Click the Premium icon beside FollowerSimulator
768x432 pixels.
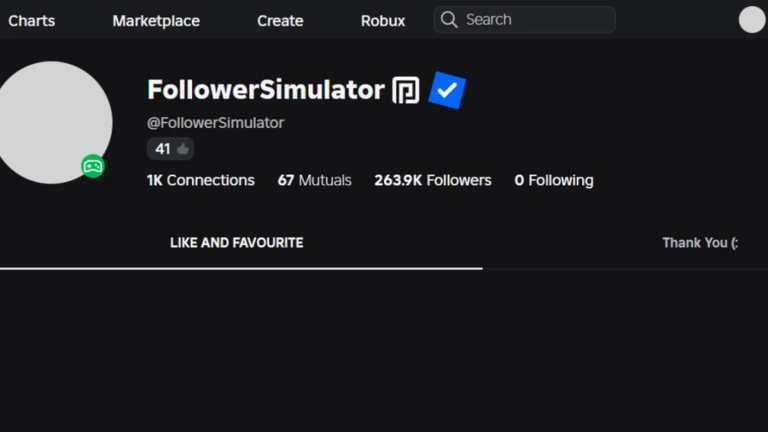(x=405, y=91)
